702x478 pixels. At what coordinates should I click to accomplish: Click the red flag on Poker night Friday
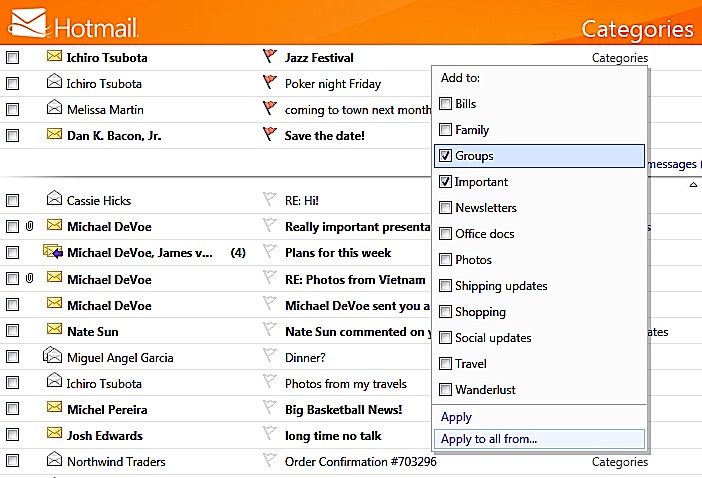tap(268, 83)
